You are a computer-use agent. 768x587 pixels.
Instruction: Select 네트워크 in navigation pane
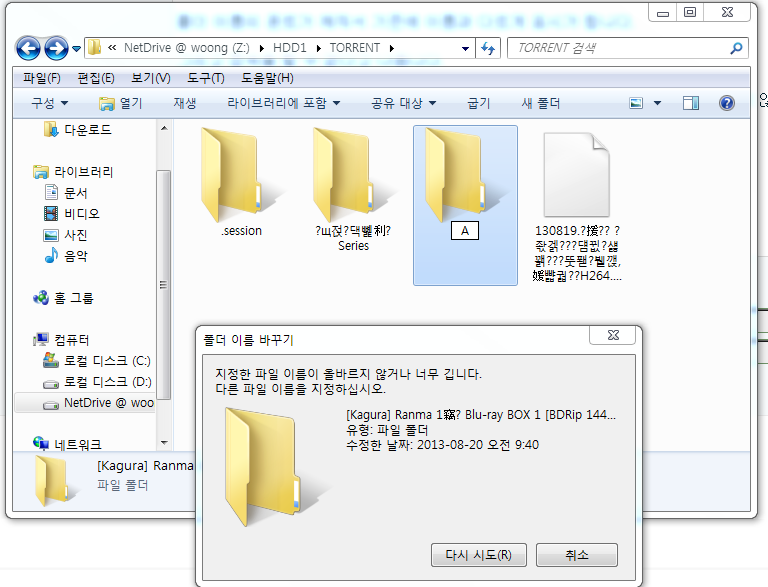tap(67, 444)
